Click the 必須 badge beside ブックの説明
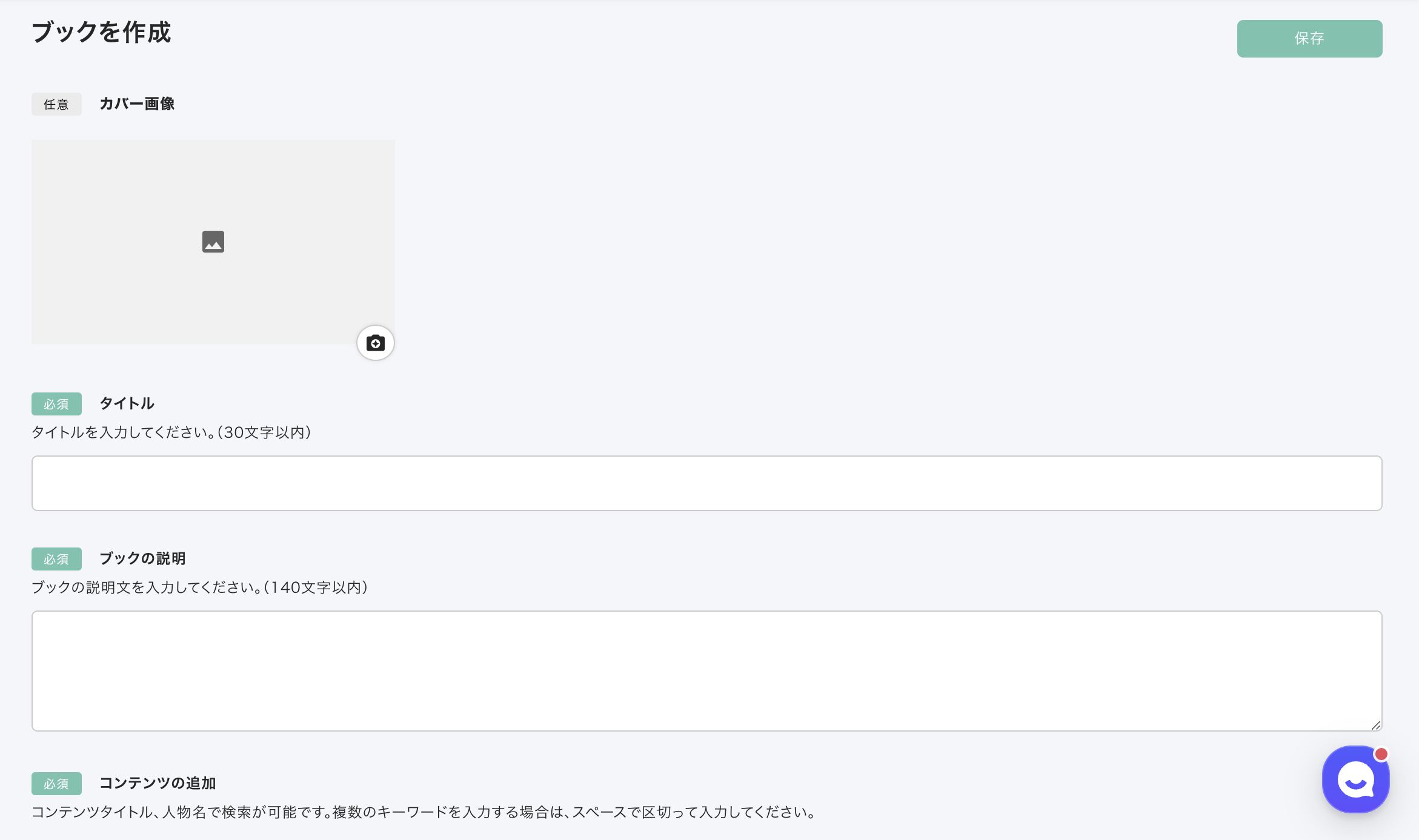 click(x=56, y=559)
